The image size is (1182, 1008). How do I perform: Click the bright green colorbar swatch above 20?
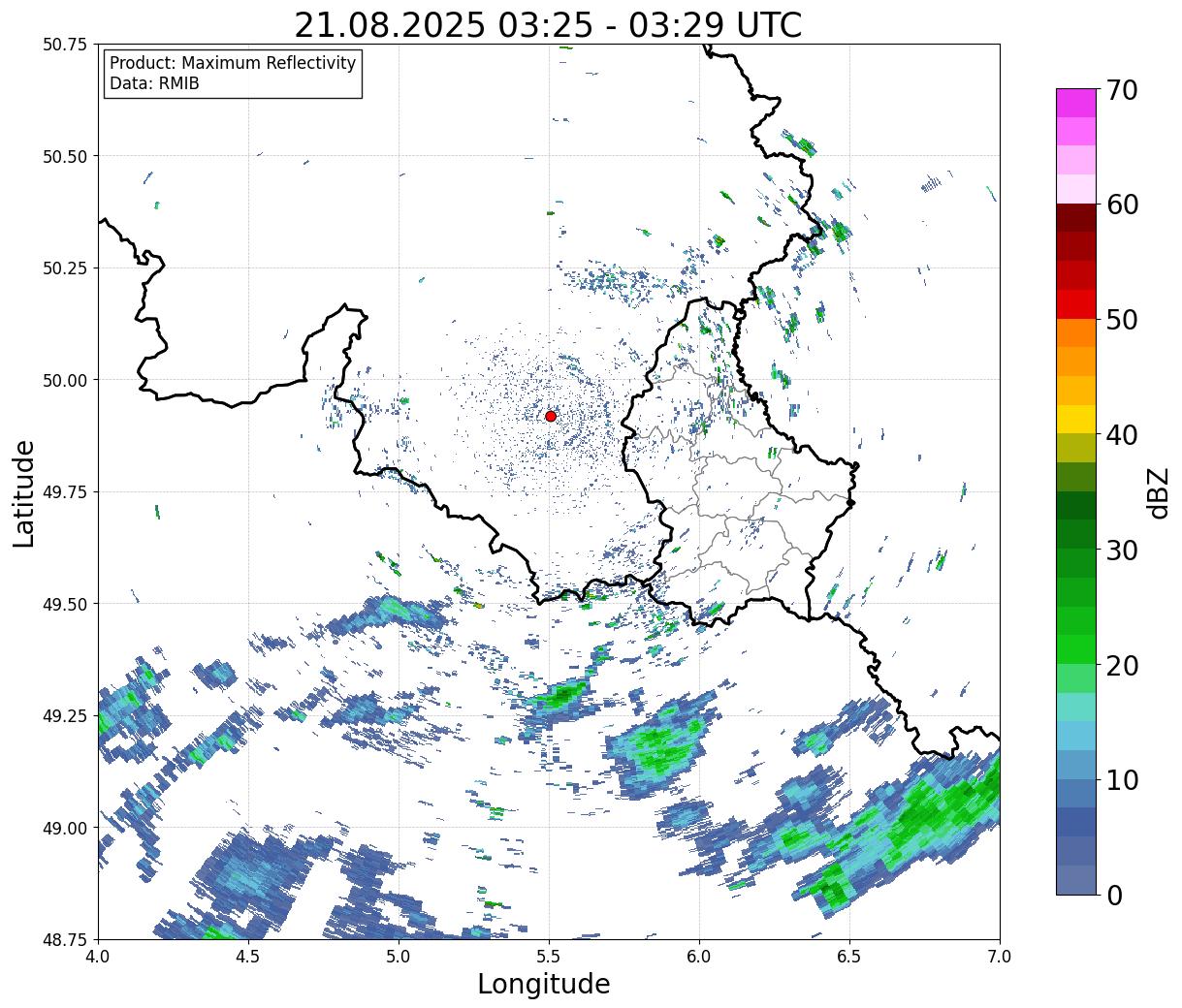pyautogui.click(x=1076, y=648)
